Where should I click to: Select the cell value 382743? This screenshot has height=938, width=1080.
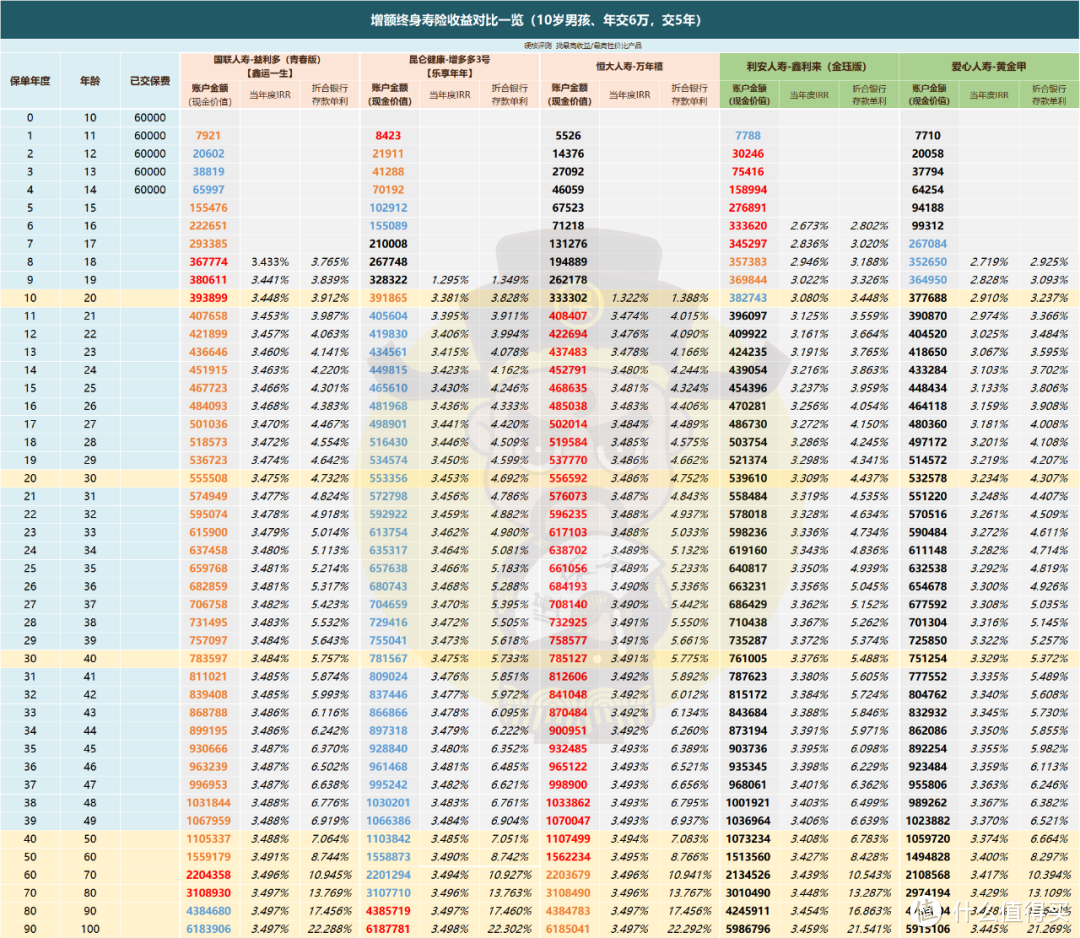(x=747, y=298)
